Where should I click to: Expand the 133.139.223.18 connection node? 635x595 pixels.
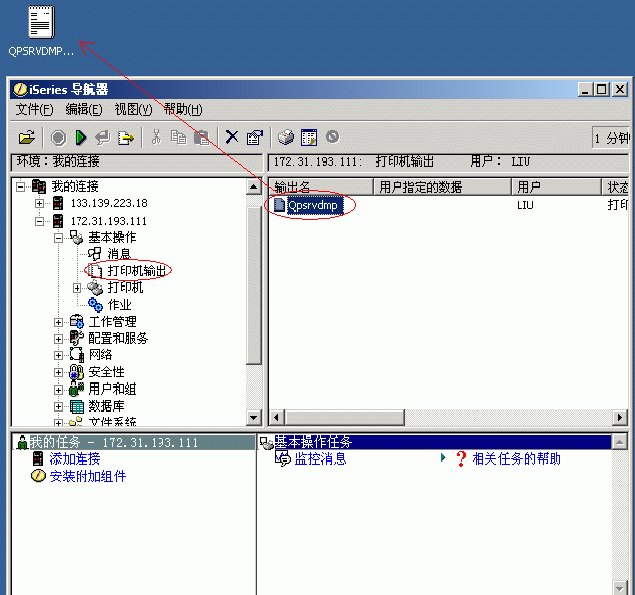(39, 203)
